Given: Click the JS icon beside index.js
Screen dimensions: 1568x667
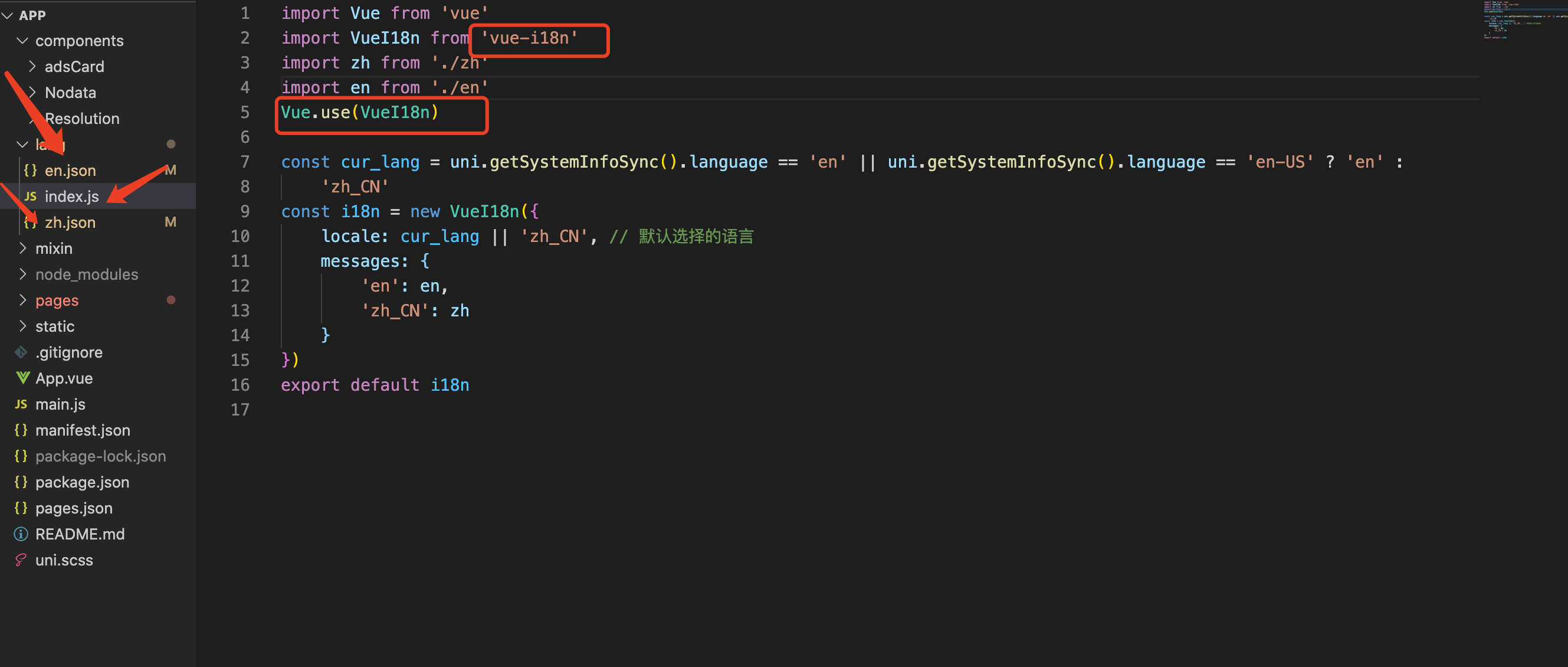Looking at the screenshot, I should tap(30, 196).
